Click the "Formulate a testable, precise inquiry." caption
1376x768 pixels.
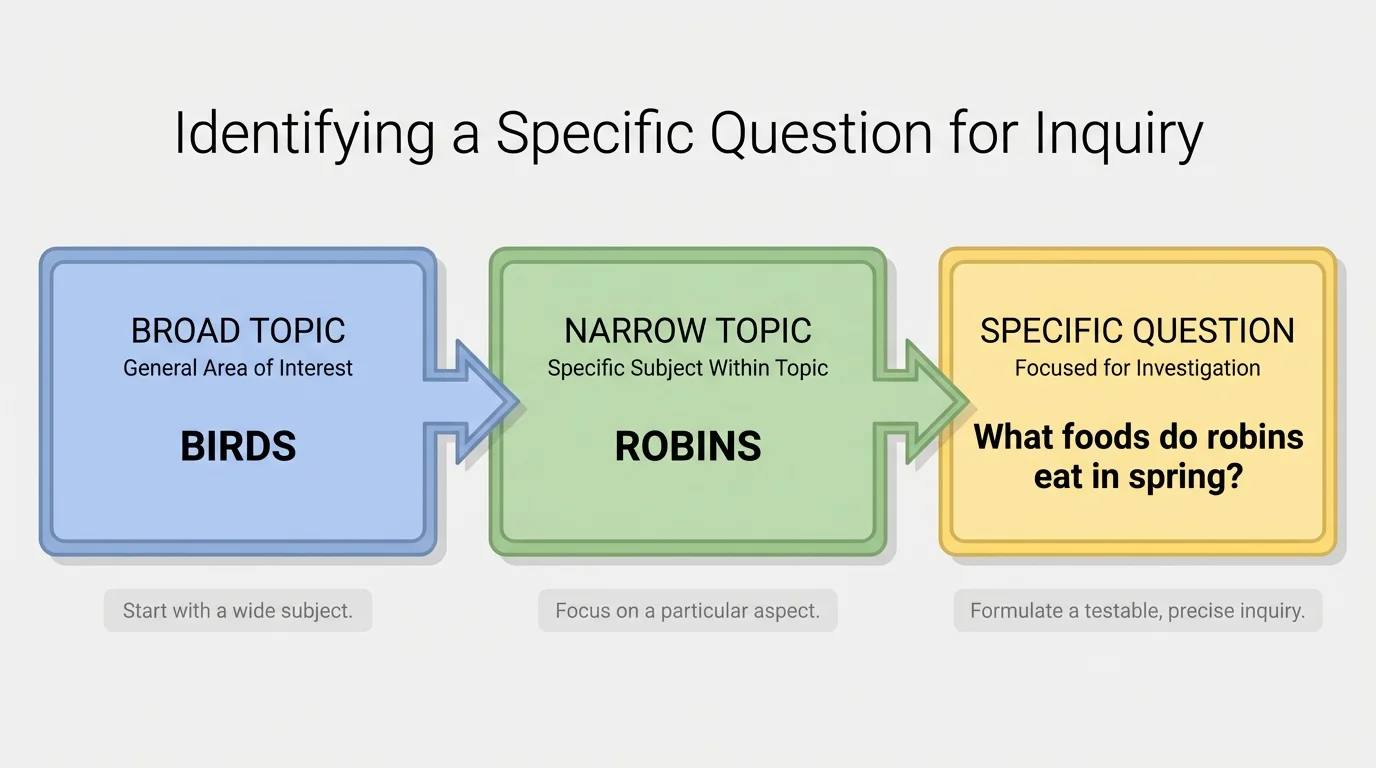(1137, 610)
